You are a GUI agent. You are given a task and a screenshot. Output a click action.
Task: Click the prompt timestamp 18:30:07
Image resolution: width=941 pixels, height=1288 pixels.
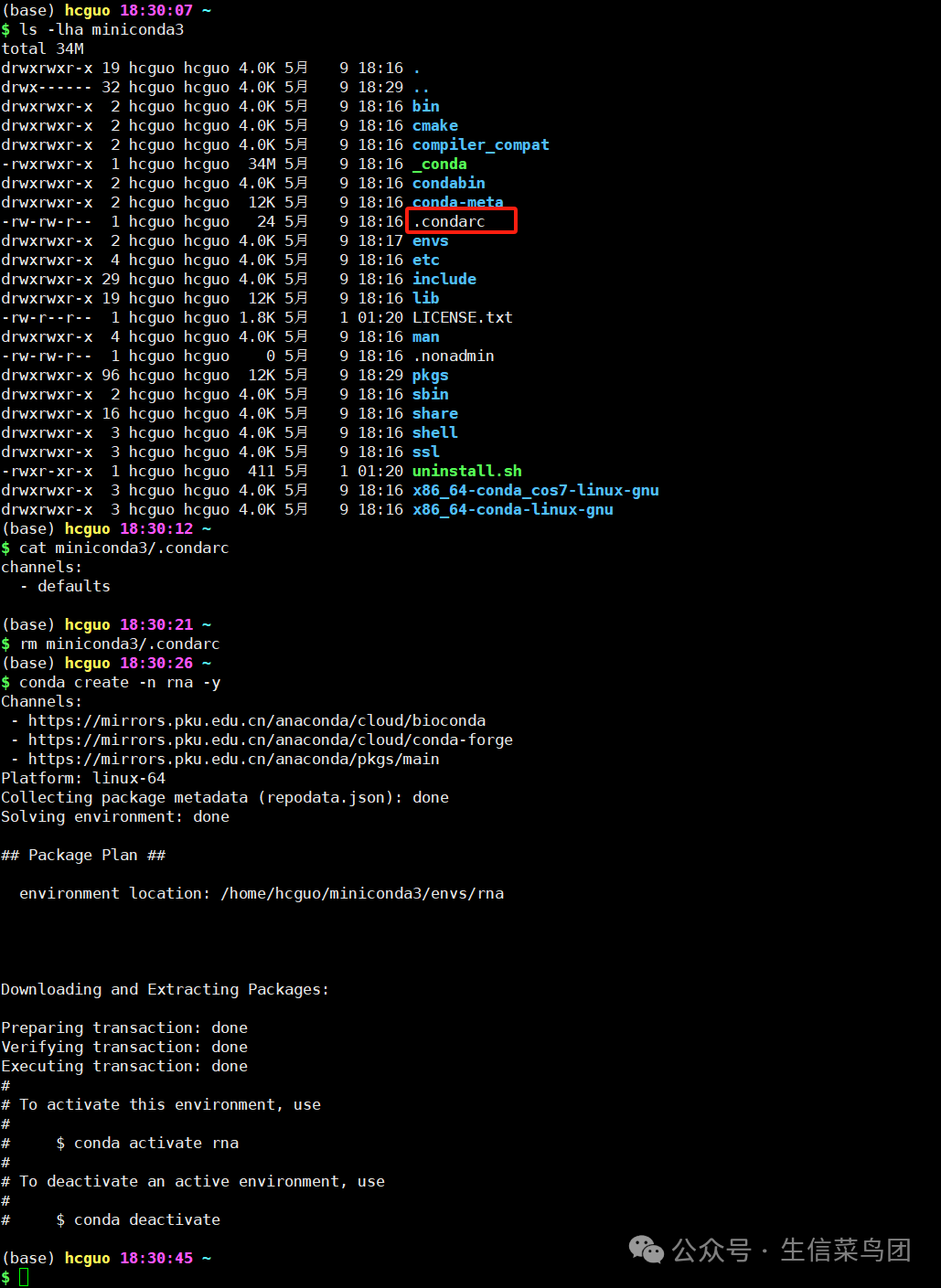tap(156, 10)
